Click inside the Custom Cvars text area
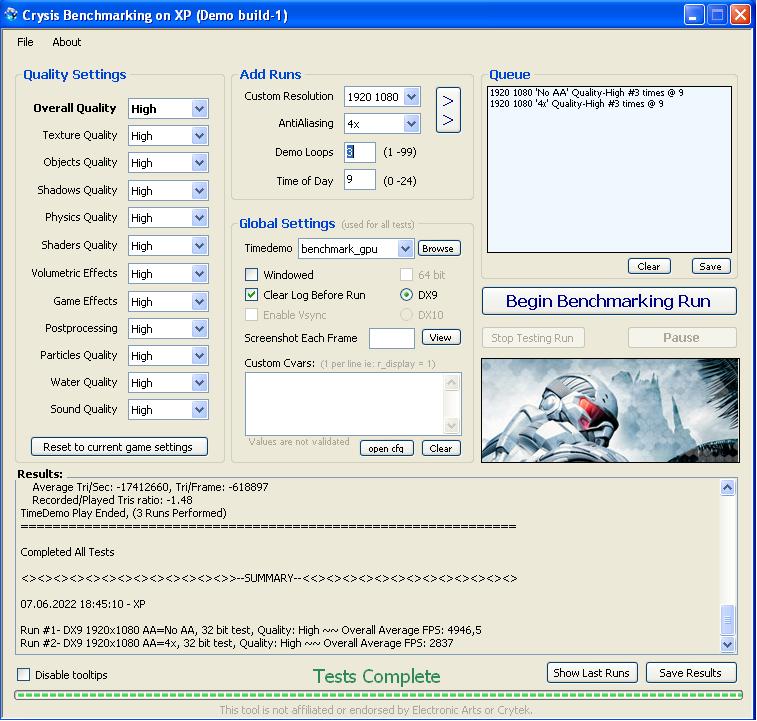The image size is (757, 721). coord(345,404)
